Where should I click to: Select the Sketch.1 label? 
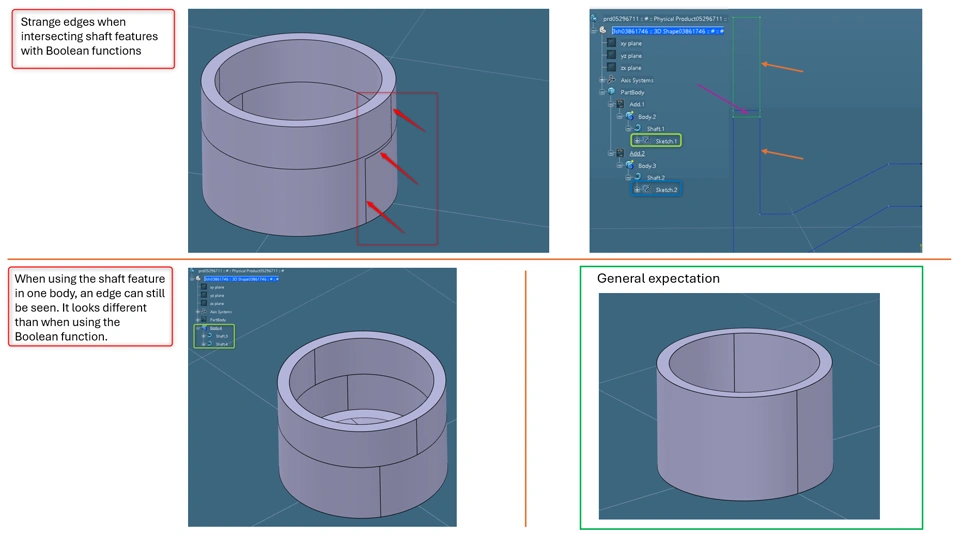point(666,141)
